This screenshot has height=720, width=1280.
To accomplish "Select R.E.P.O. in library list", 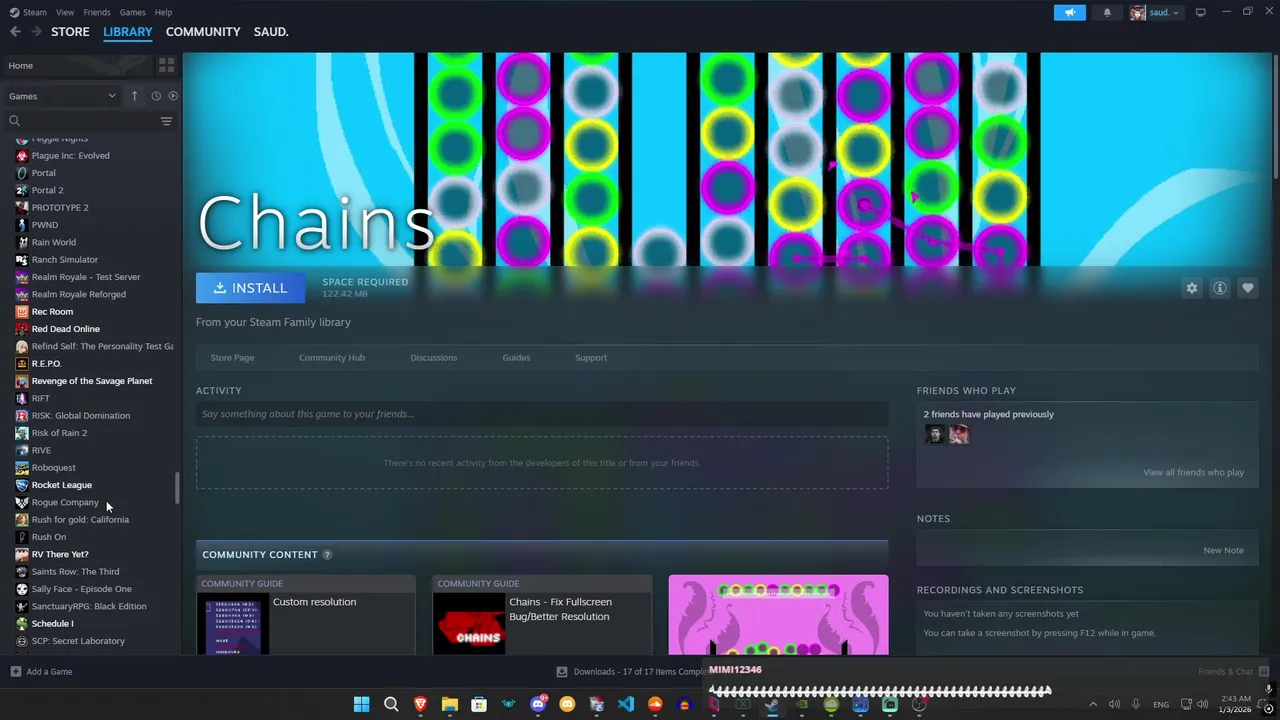I will point(46,364).
